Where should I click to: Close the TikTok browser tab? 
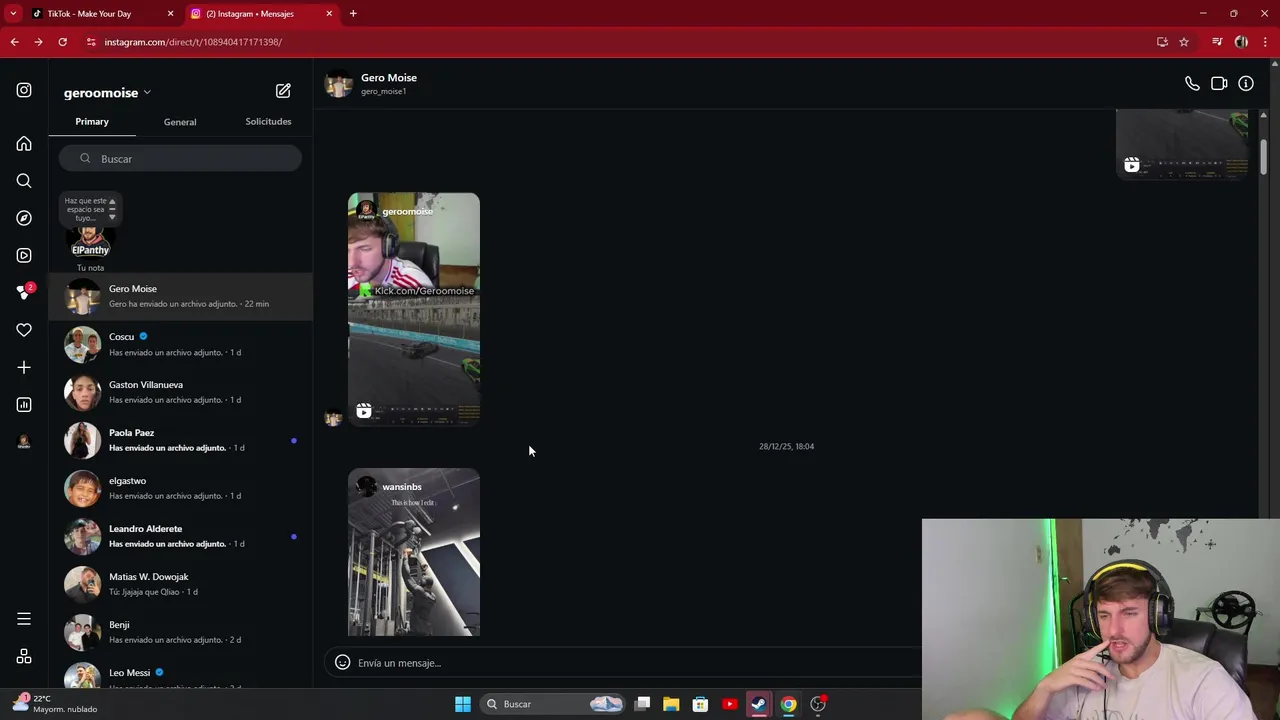click(x=170, y=14)
